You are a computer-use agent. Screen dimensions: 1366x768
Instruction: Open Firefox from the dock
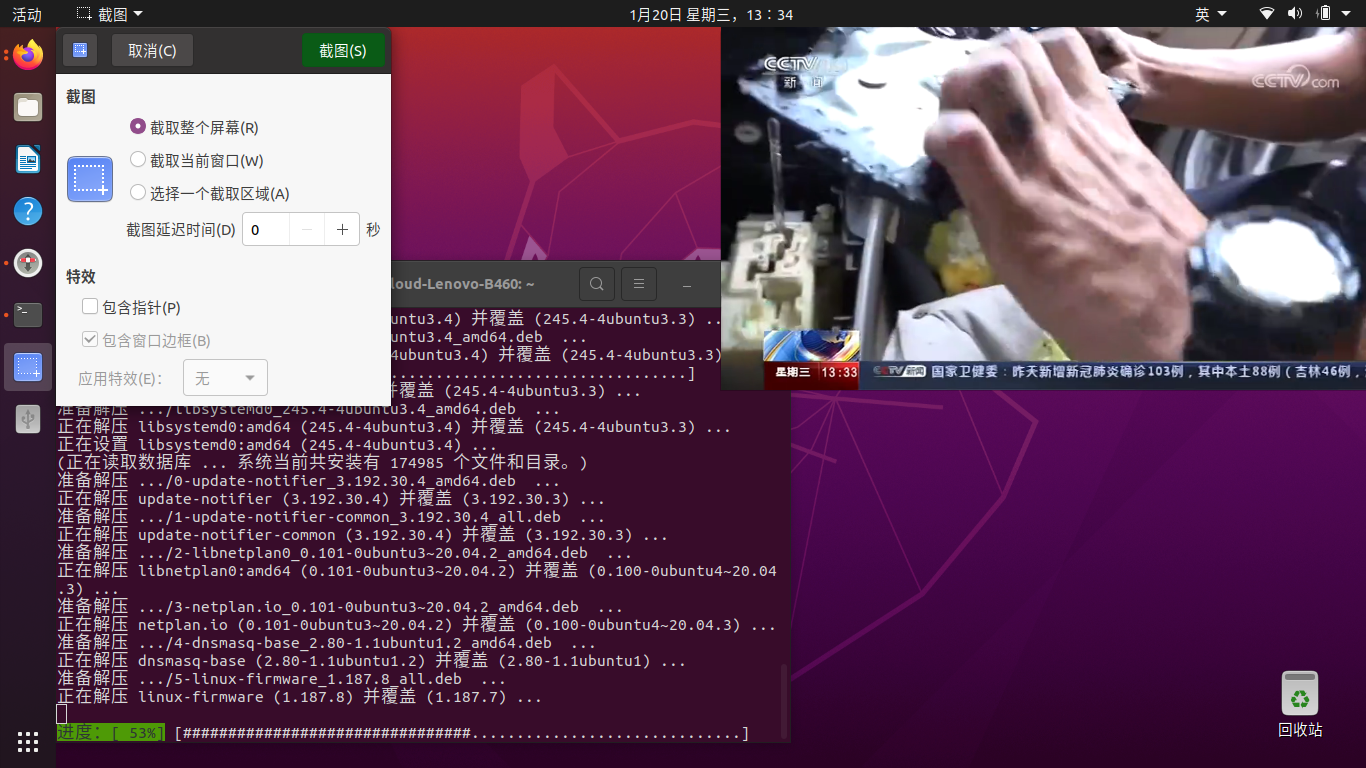point(28,54)
